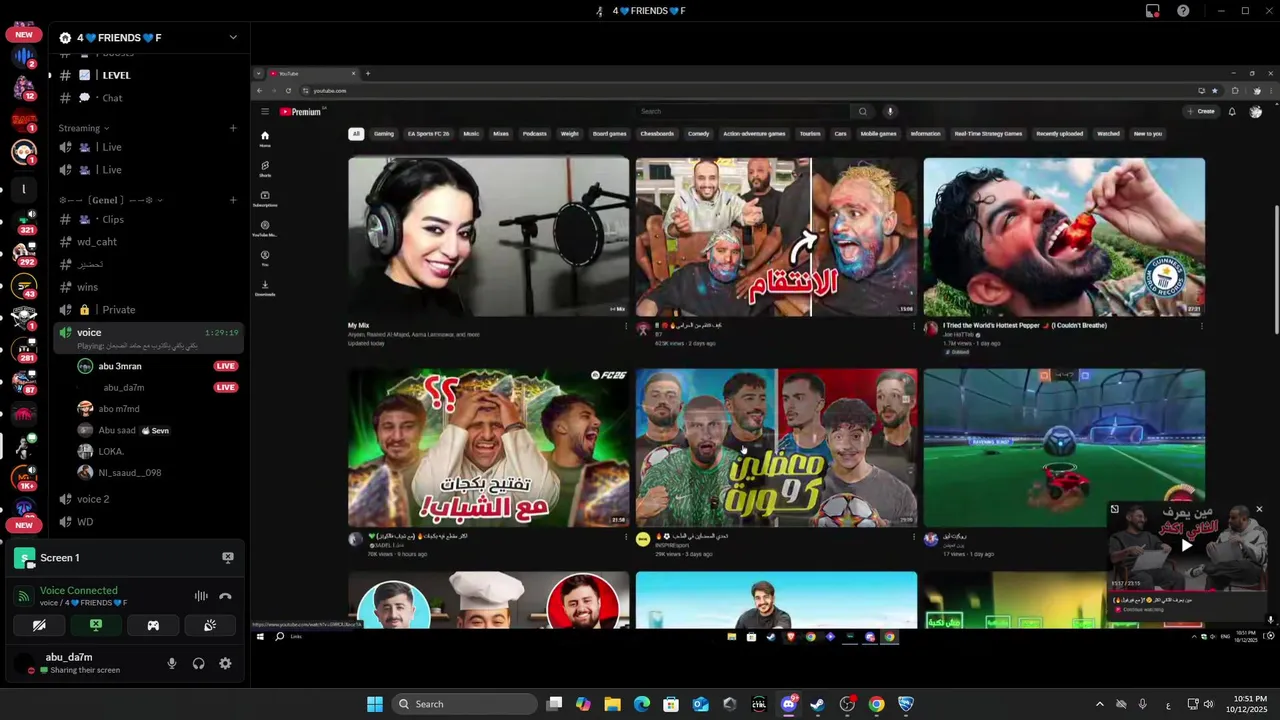Disconnect from voice with hang-up icon
The width and height of the screenshot is (1280, 720).
[x=226, y=596]
